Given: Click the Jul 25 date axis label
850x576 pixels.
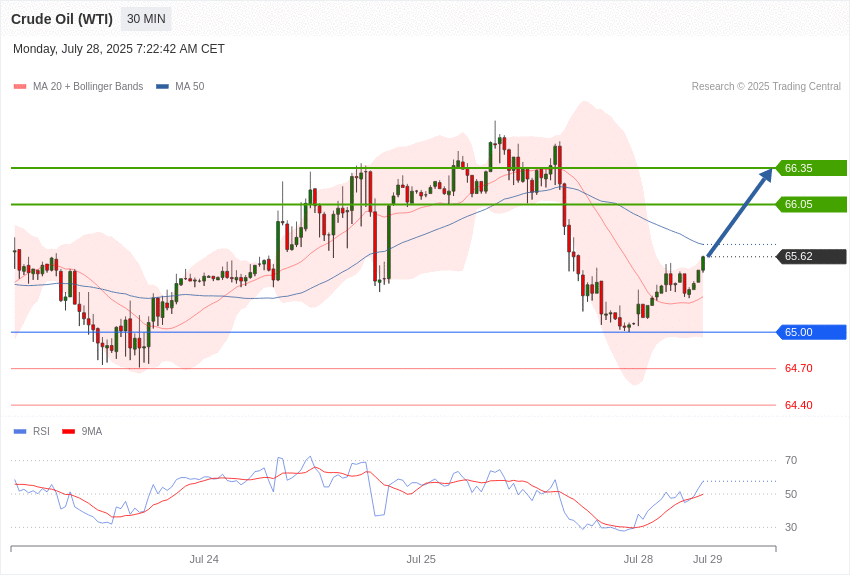Looking at the screenshot, I should tap(421, 559).
